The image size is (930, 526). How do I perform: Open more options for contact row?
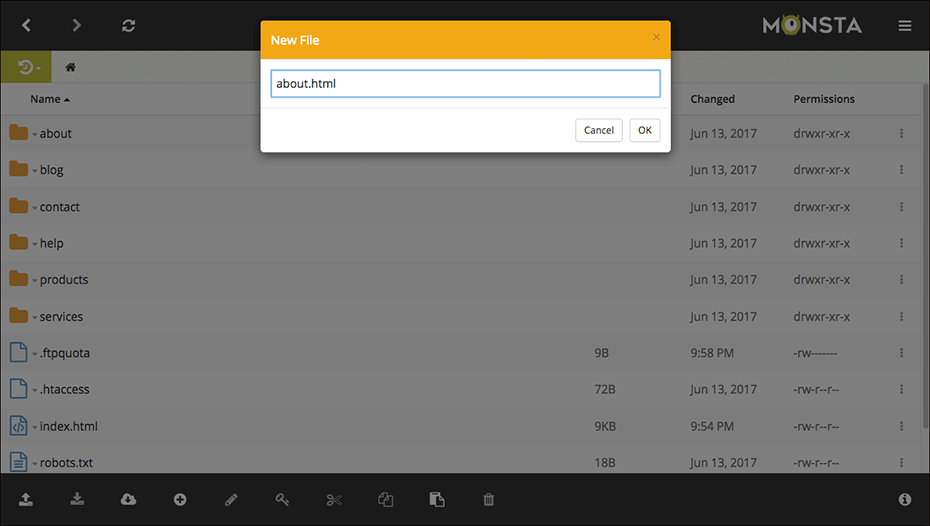point(901,206)
